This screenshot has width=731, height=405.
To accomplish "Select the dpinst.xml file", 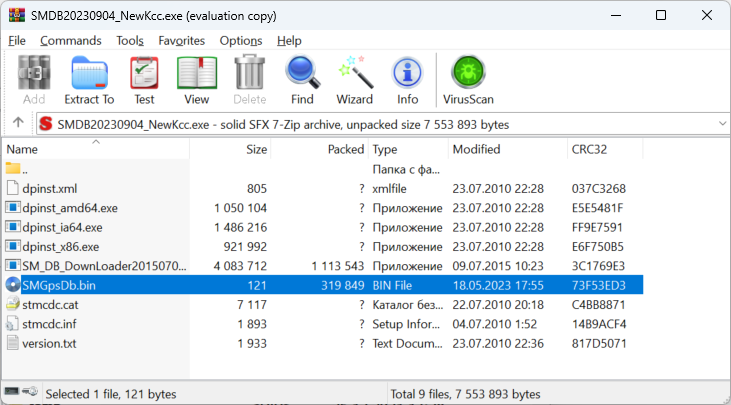I will pos(49,188).
